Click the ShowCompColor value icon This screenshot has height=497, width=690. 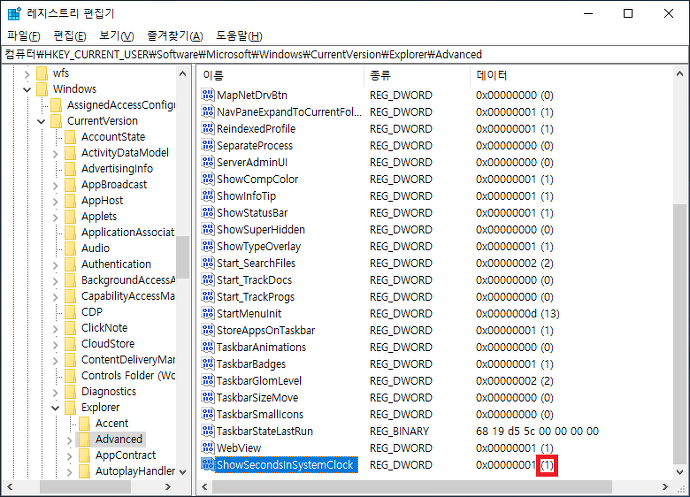coord(208,179)
